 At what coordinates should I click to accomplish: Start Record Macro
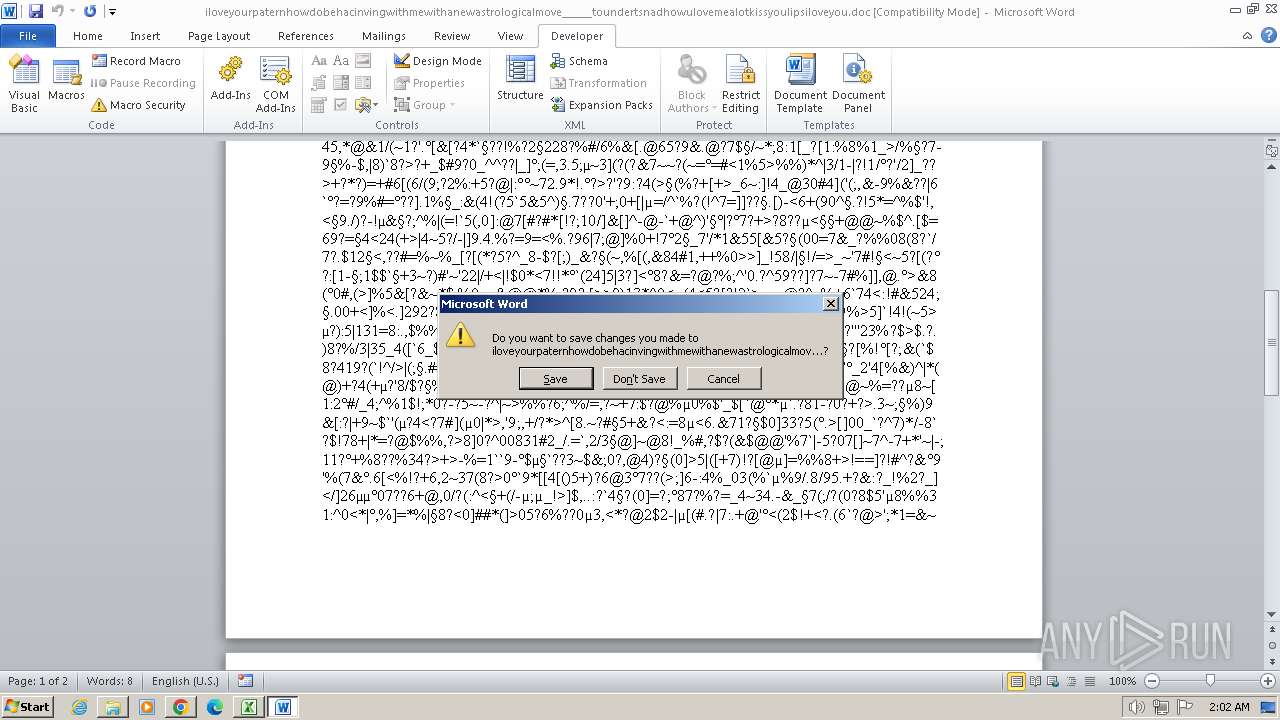(x=135, y=61)
